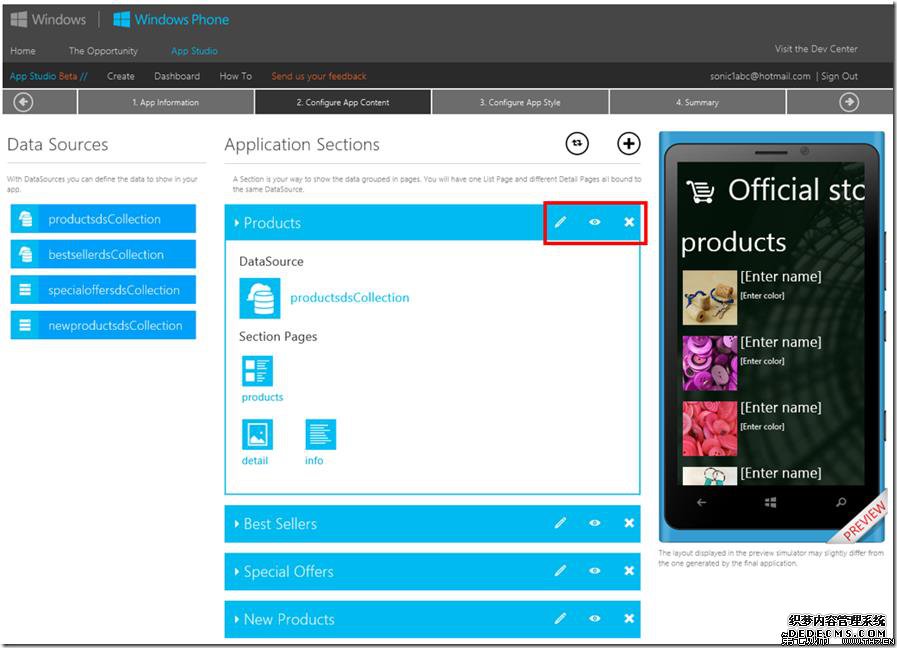Go to step 4. Summary
The width and height of the screenshot is (897, 648).
point(697,102)
